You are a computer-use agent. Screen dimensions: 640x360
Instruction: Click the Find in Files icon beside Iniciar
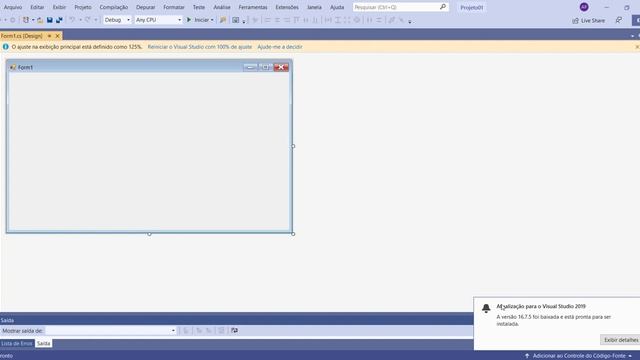coord(222,20)
